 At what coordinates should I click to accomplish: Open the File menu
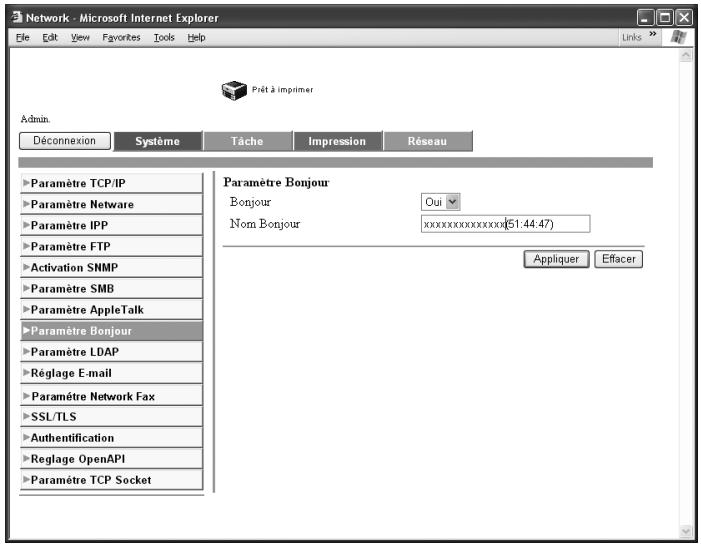pyautogui.click(x=22, y=38)
